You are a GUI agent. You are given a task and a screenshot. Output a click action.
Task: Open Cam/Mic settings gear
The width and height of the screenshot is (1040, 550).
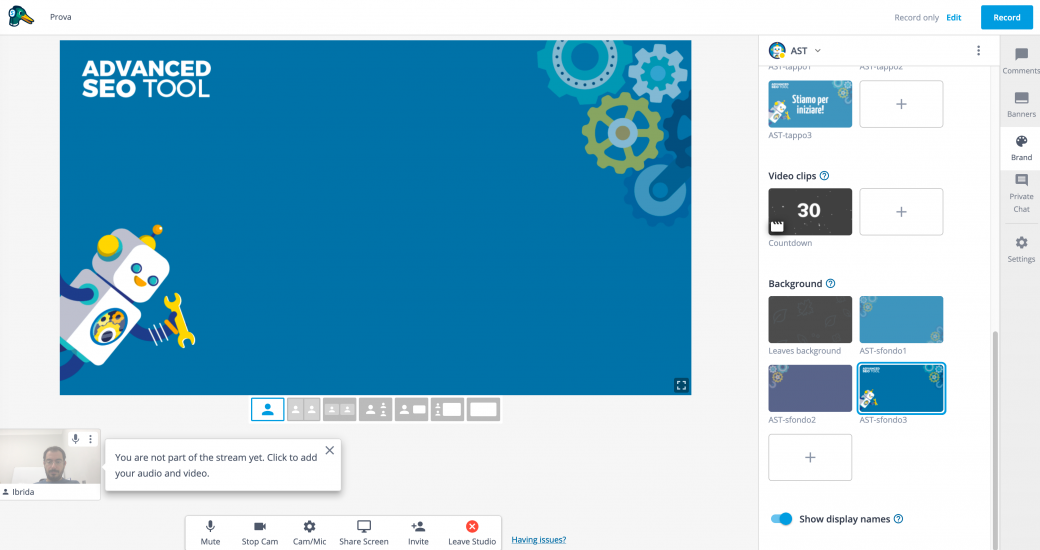(309, 533)
